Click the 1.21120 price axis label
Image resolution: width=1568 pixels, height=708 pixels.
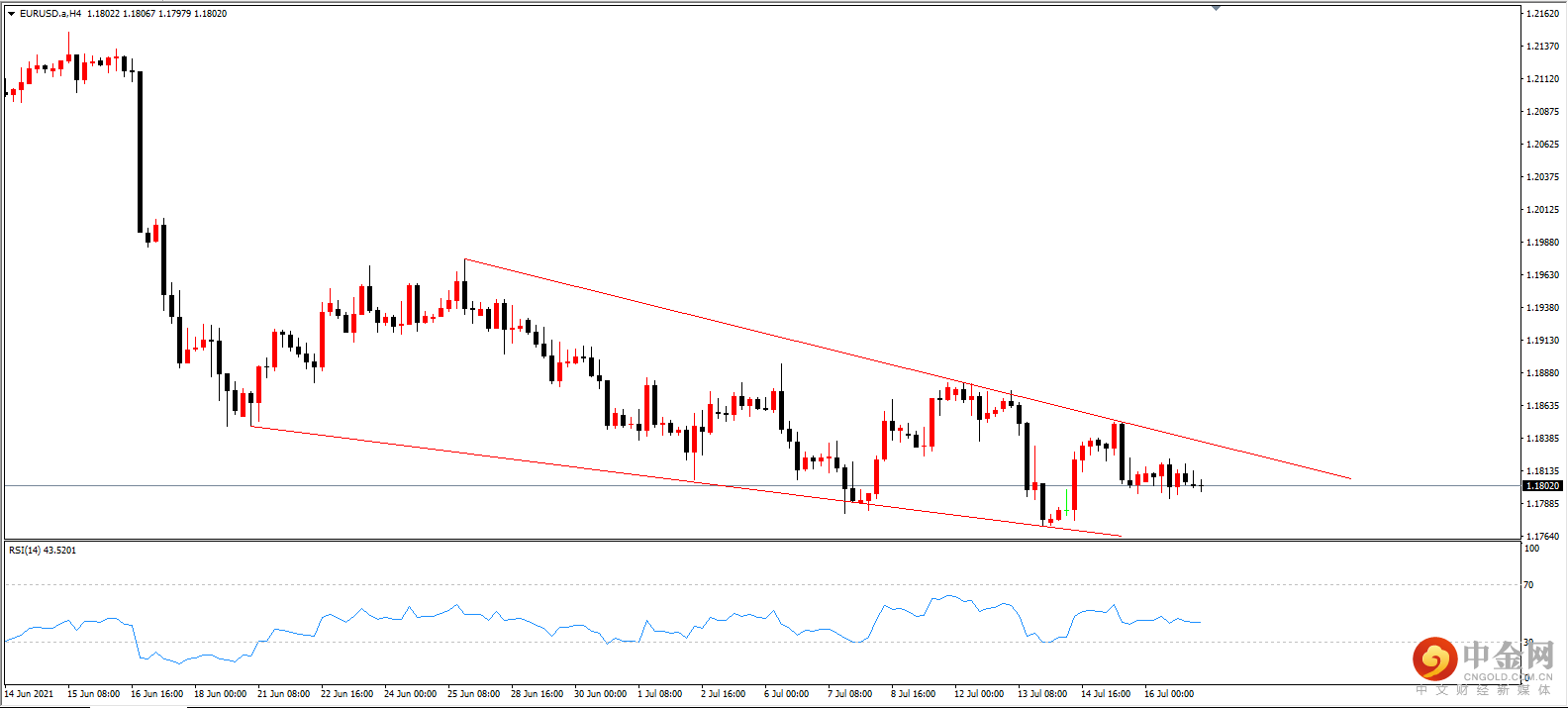(x=1542, y=79)
